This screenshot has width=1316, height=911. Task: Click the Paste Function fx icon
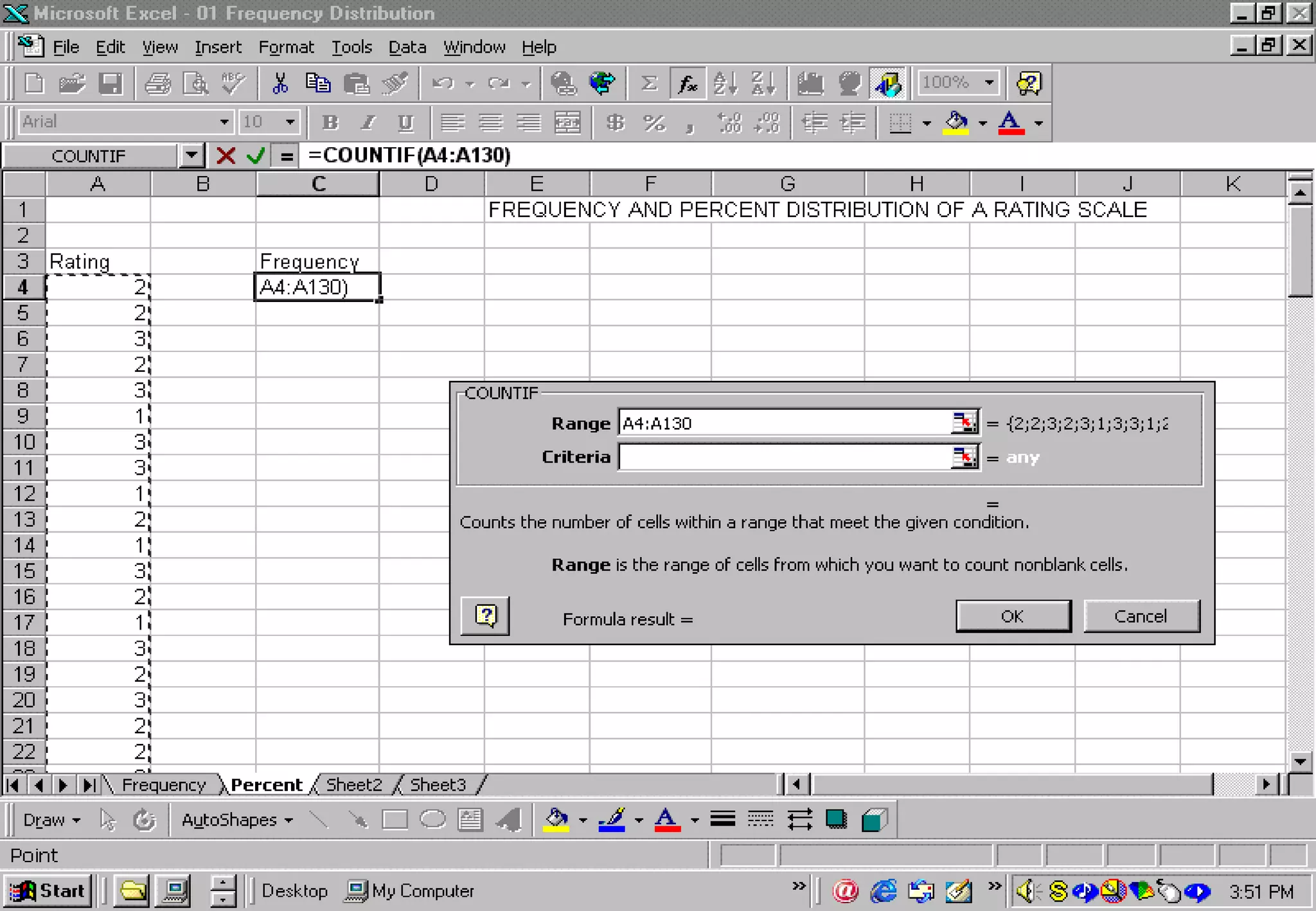pos(687,84)
